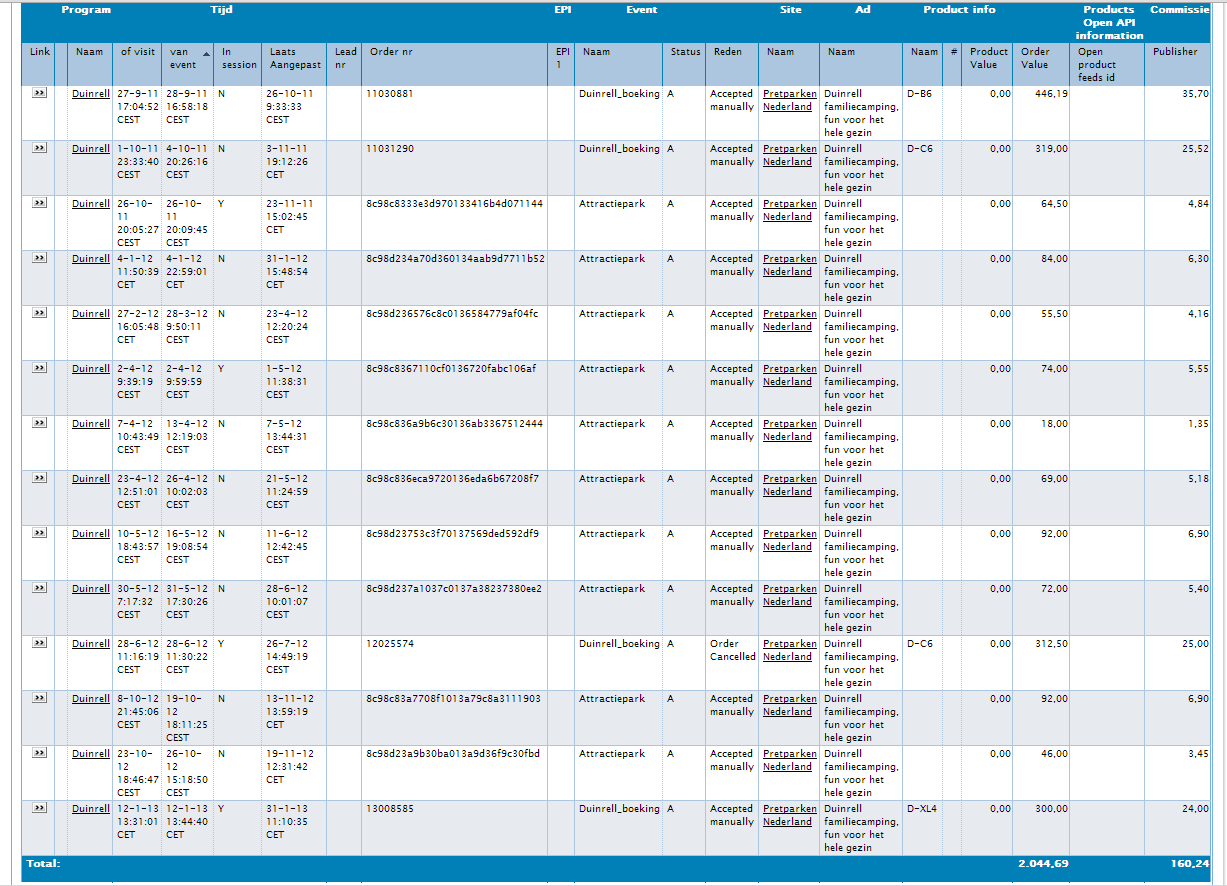Screen dimensions: 1227x886
Task: Open Duinrell program link for order 11030881
Action: click(x=90, y=94)
